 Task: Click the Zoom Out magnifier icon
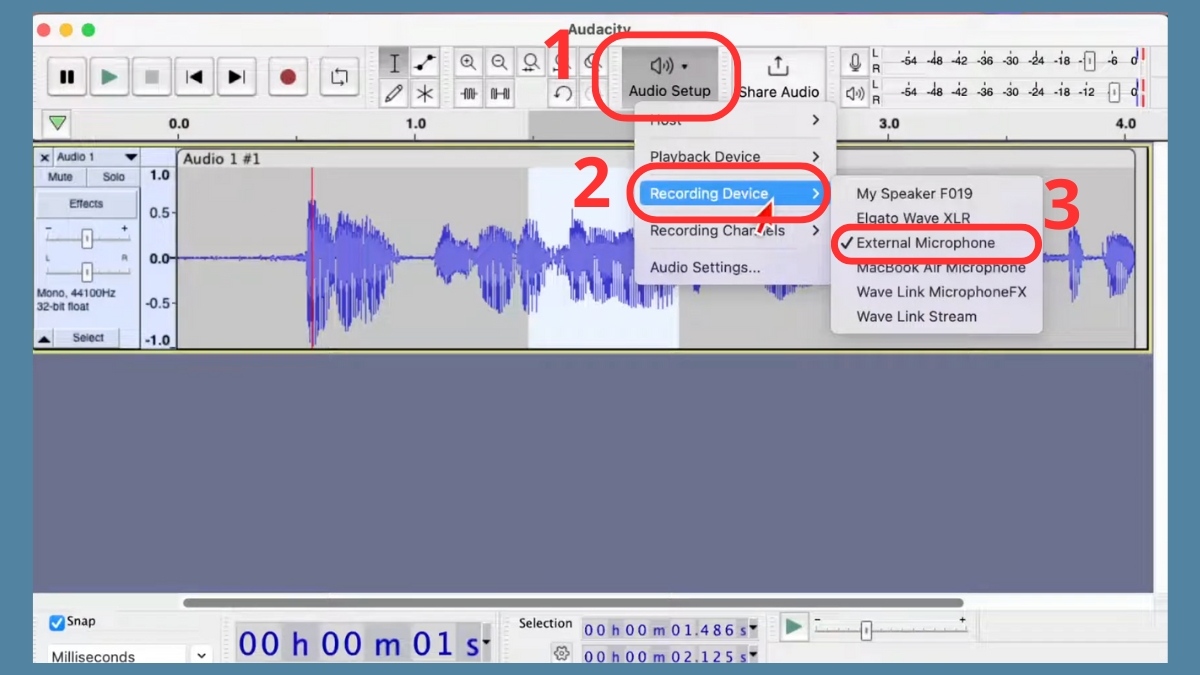coord(499,63)
